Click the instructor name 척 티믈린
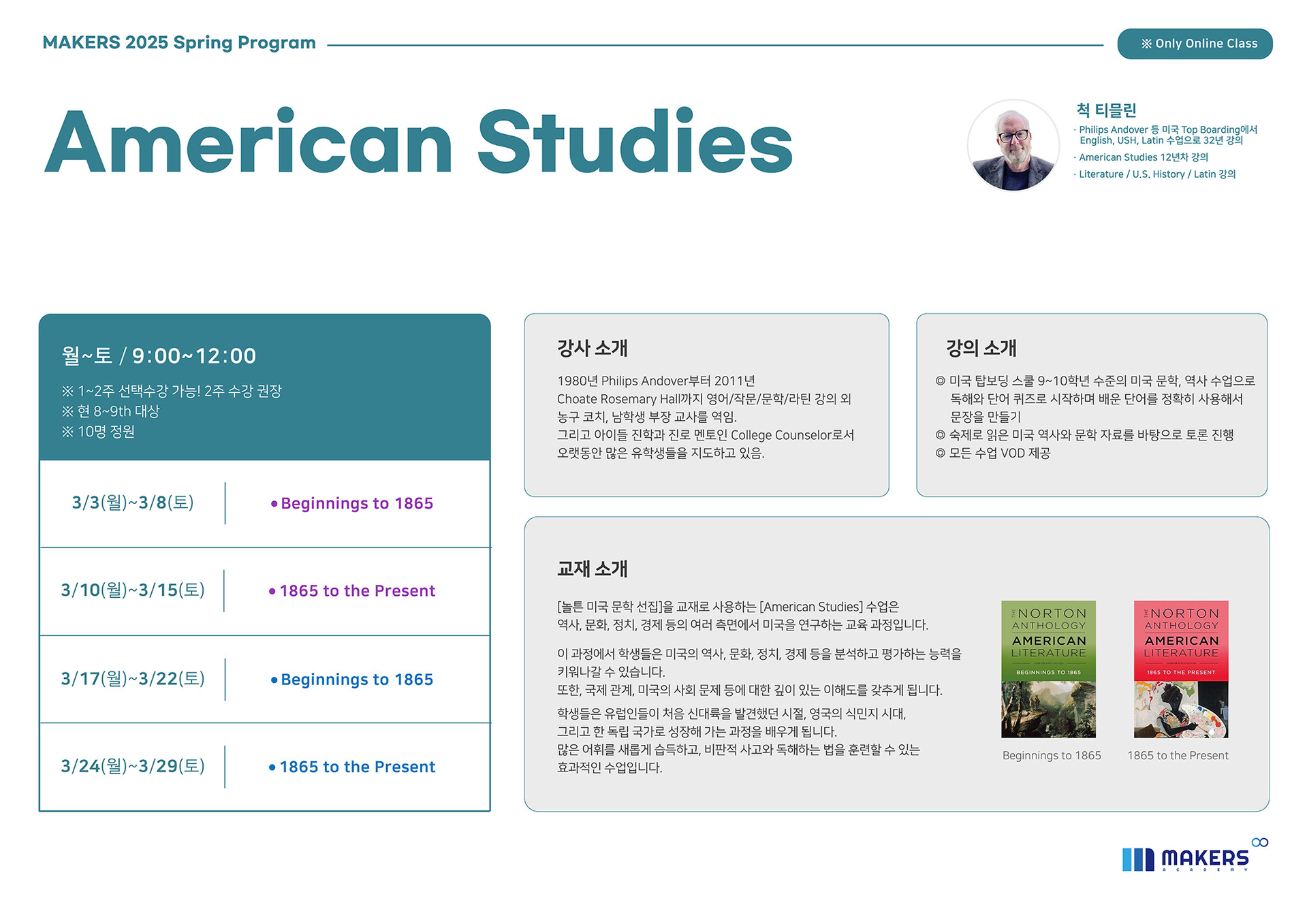This screenshot has height=924, width=1307. pyautogui.click(x=1106, y=110)
